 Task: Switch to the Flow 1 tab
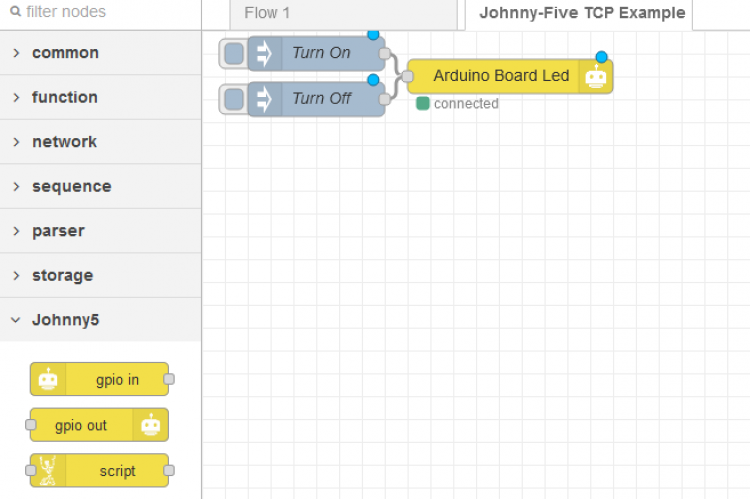(x=343, y=14)
